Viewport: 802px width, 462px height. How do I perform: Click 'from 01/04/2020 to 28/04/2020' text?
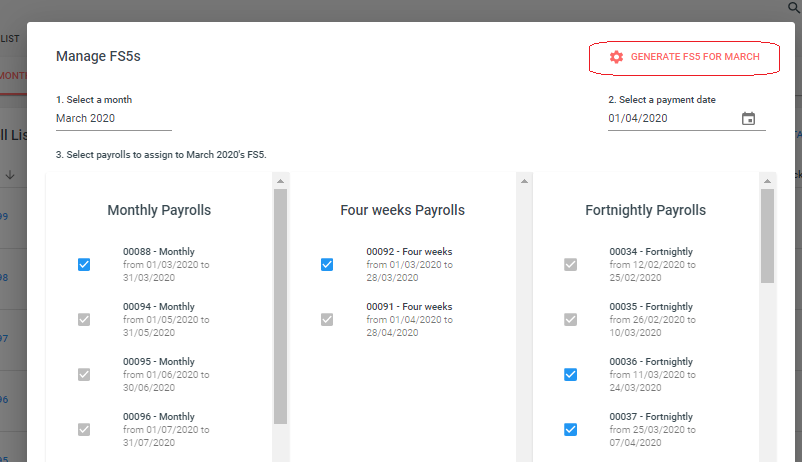[x=409, y=326]
